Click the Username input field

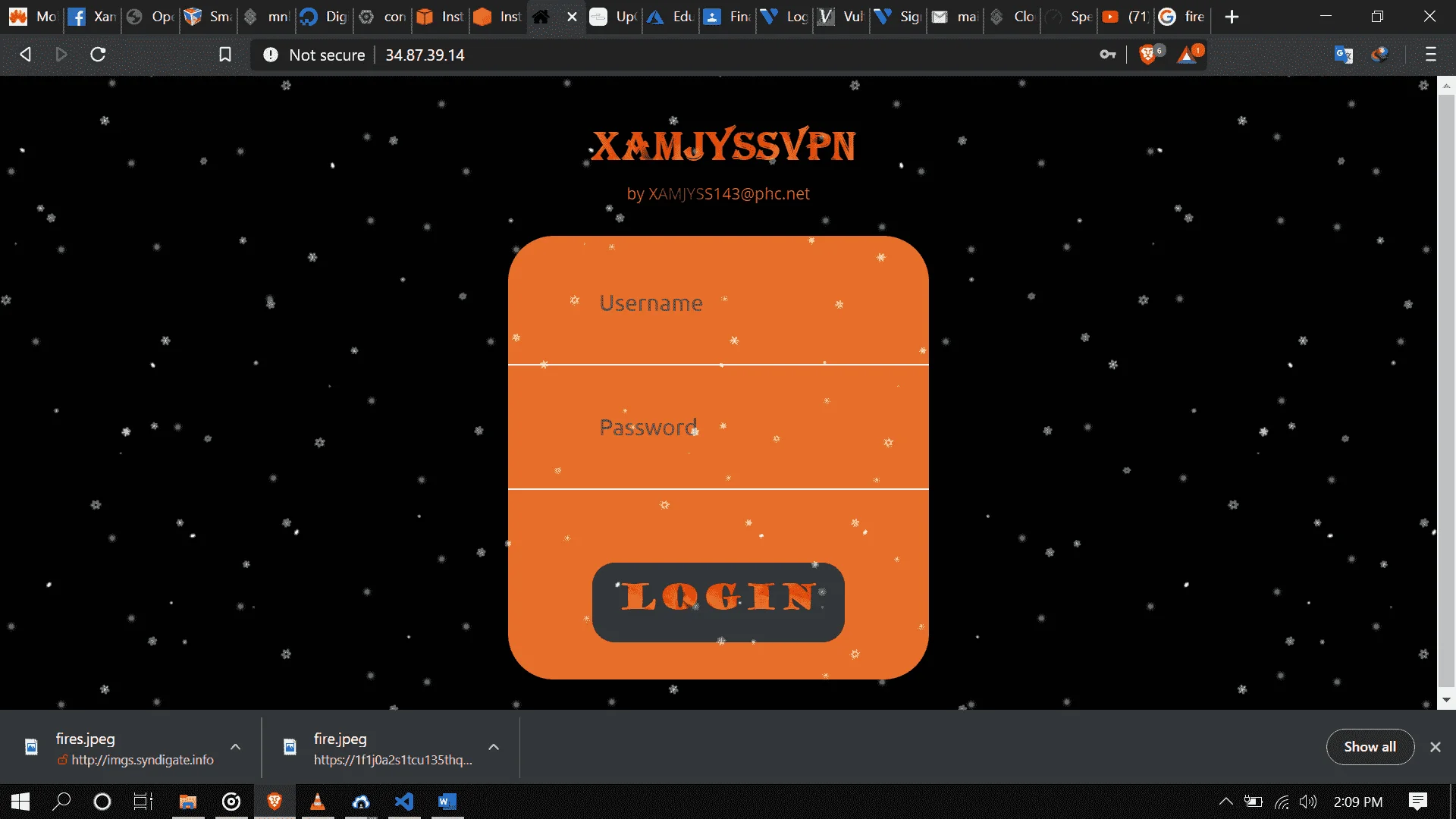718,303
